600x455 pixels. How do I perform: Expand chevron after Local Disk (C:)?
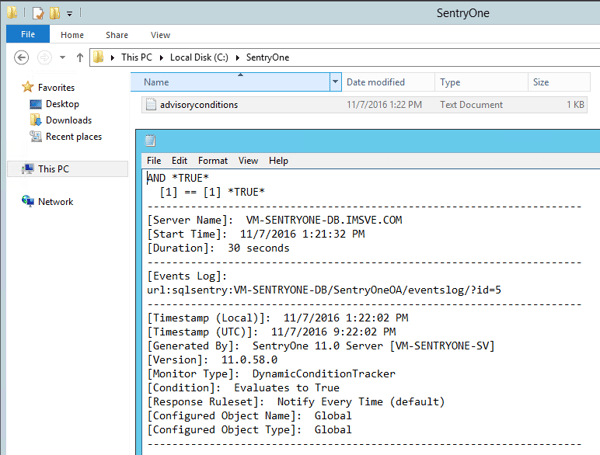238,58
